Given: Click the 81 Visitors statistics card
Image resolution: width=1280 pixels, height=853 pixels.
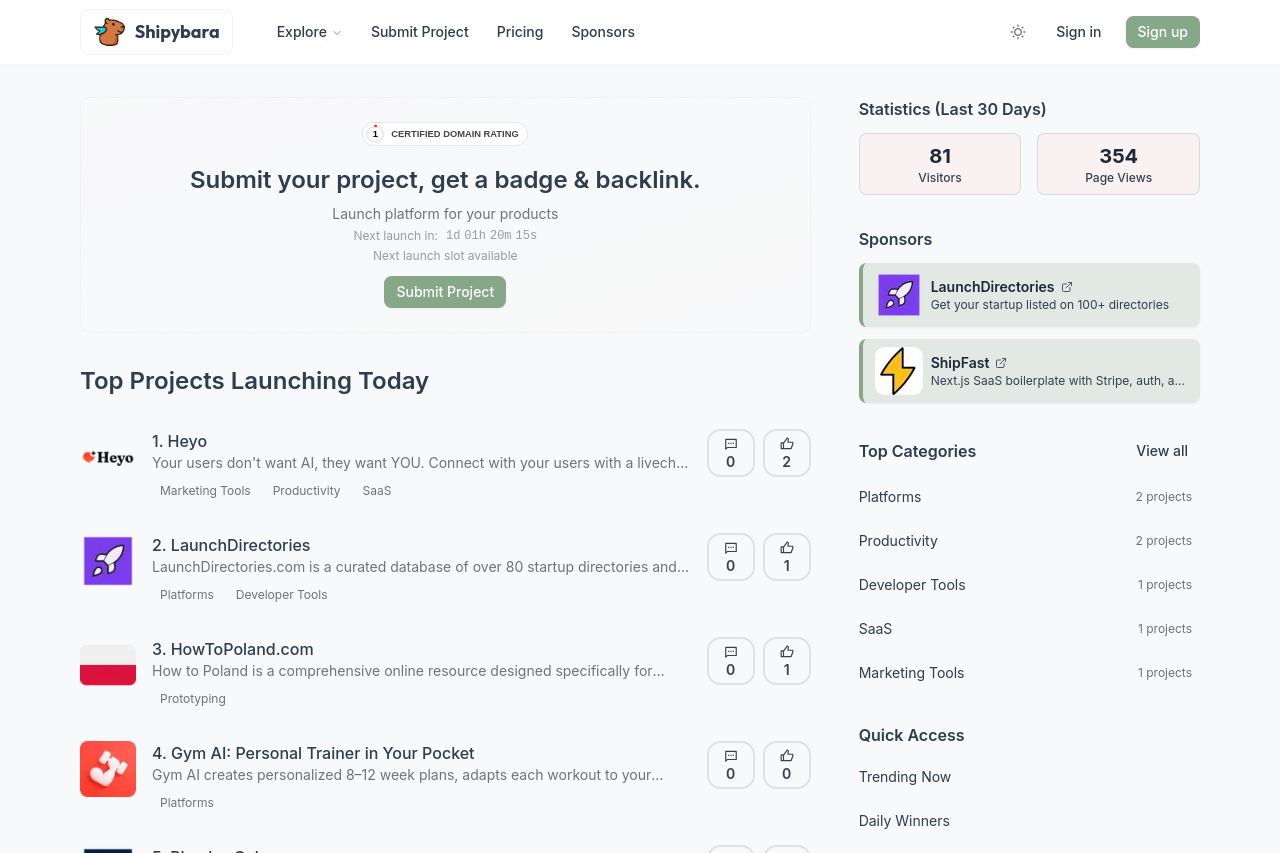Looking at the screenshot, I should point(940,164).
